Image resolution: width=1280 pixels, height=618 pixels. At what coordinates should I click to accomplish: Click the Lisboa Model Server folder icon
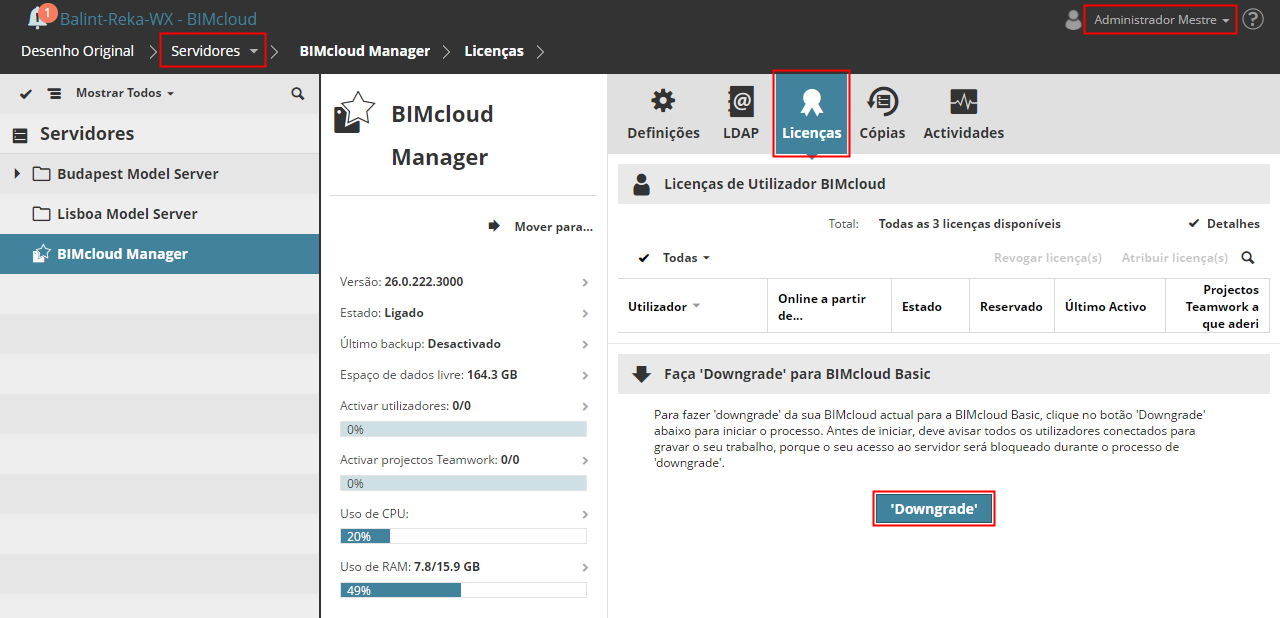[42, 214]
